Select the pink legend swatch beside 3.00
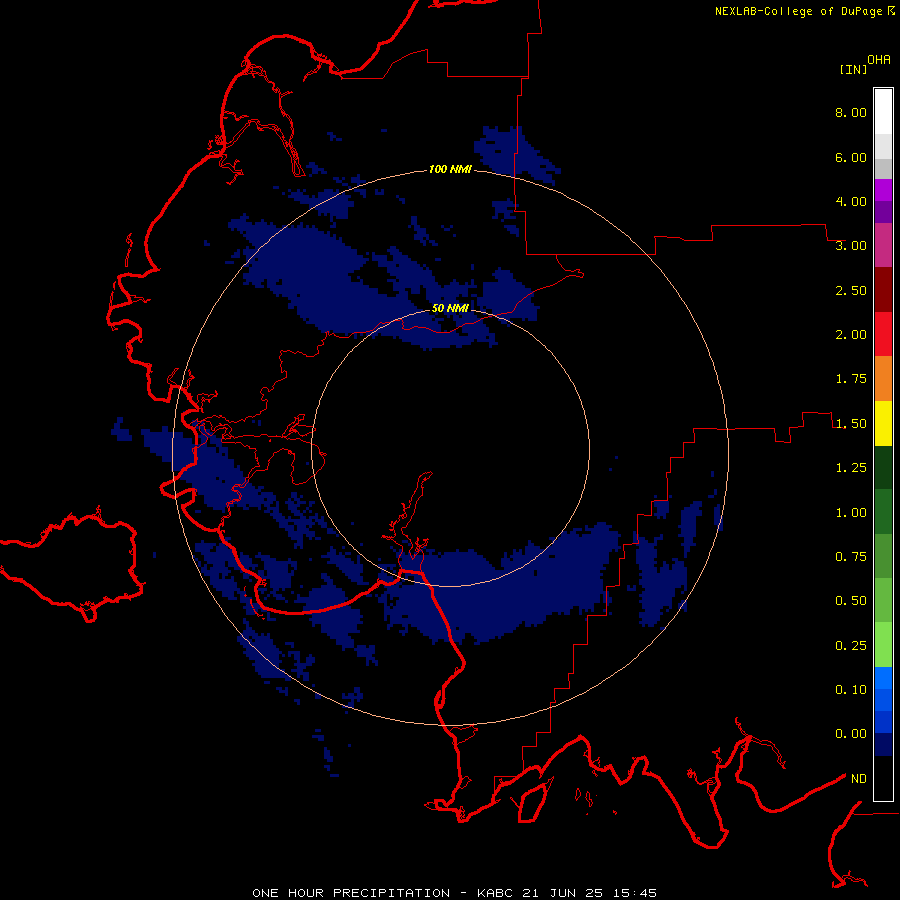The image size is (900, 900). [x=883, y=245]
